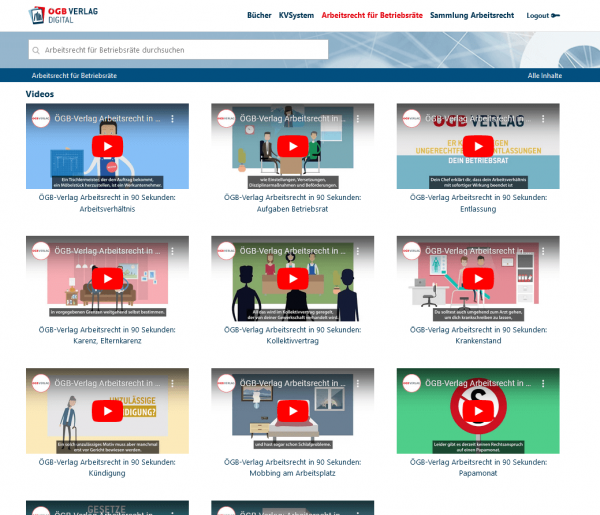
Task: Play the Mobbing am Arbeitsplatz video
Action: coord(293,411)
